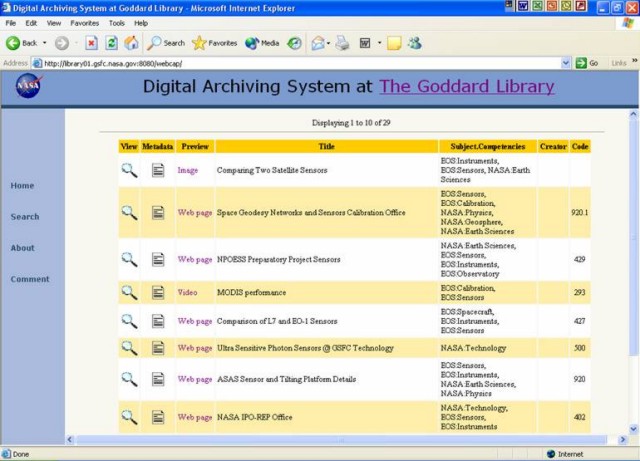This screenshot has width=640, height=461.
Task: Open Image preview for Comparing Two Satellite Sensors
Action: (x=188, y=170)
